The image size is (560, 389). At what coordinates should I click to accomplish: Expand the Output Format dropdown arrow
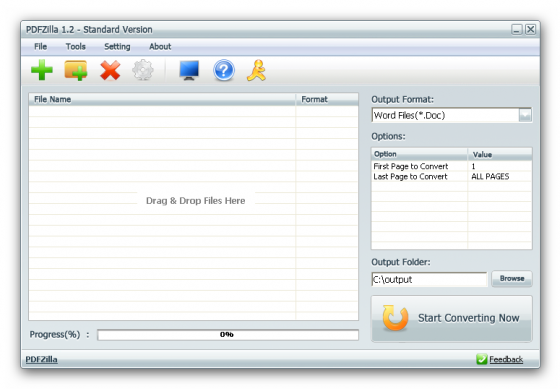click(x=525, y=115)
